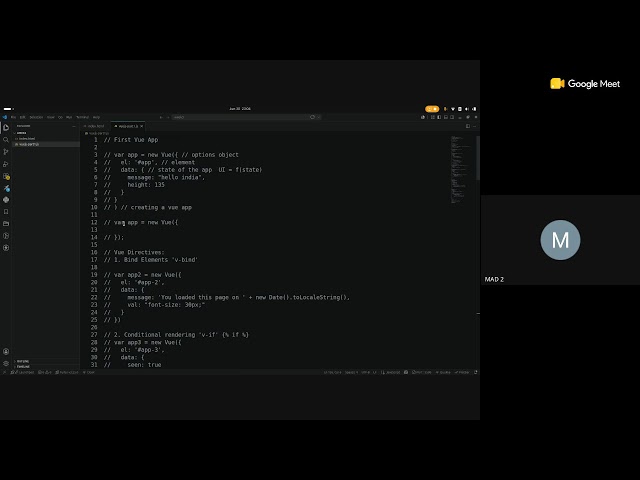Switch to the index.html editor tab
Image resolution: width=640 pixels, height=480 pixels.
click(x=96, y=126)
